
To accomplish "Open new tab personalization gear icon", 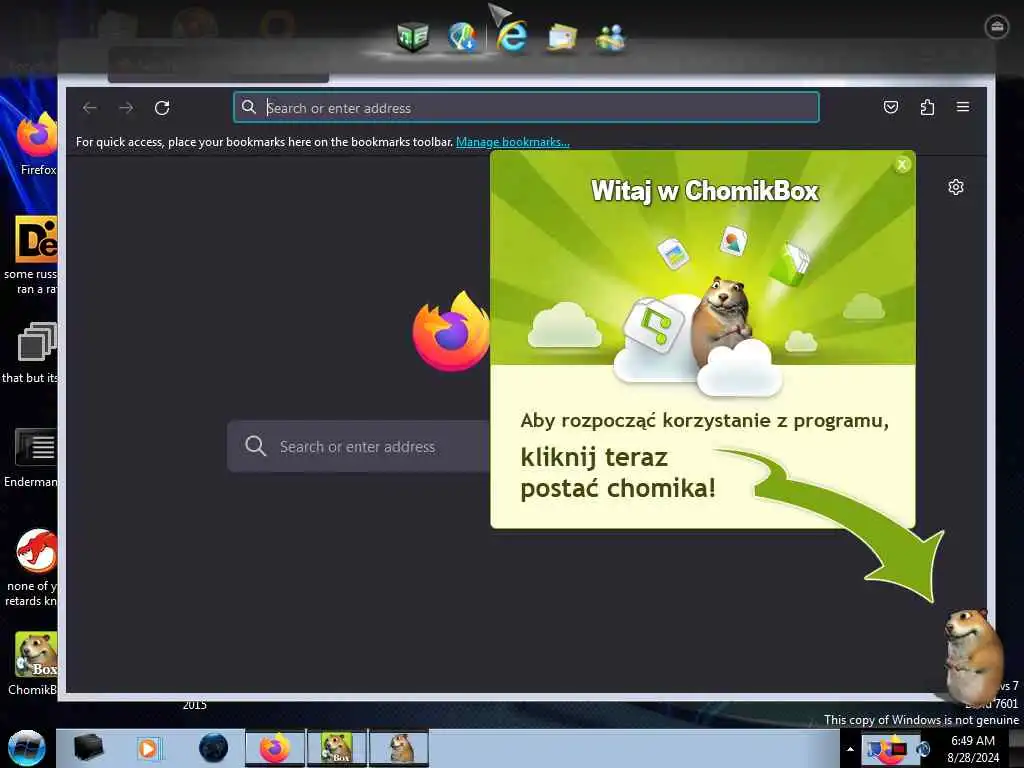I will (955, 187).
